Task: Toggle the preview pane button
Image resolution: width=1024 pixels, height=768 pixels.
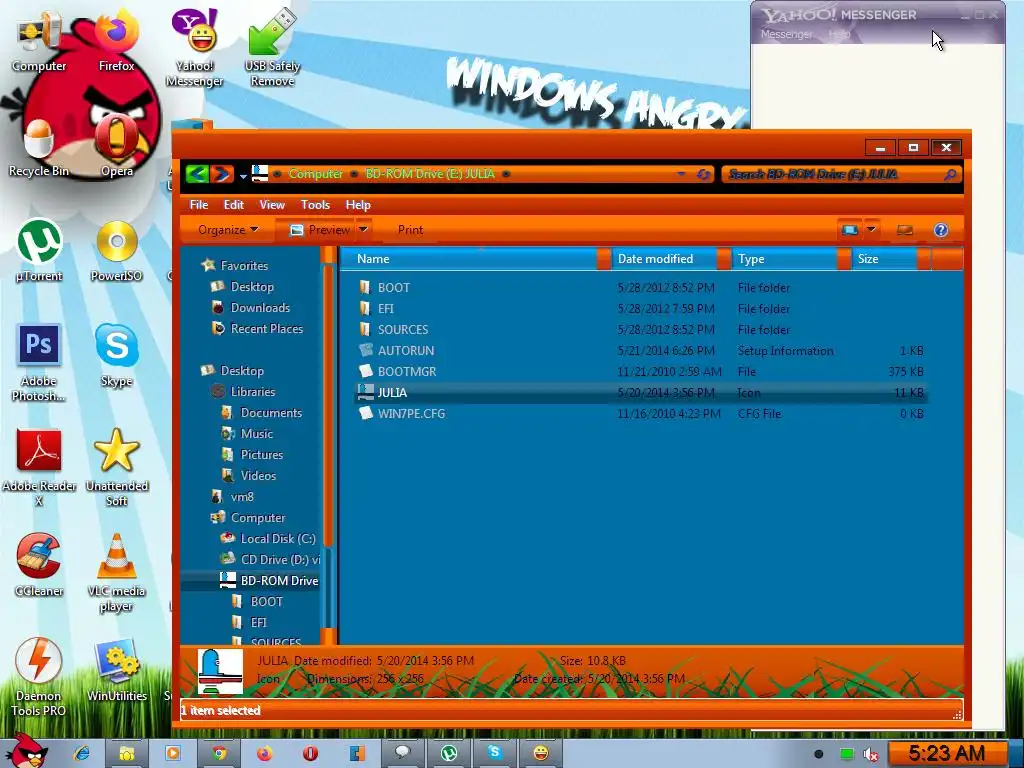Action: 904,230
